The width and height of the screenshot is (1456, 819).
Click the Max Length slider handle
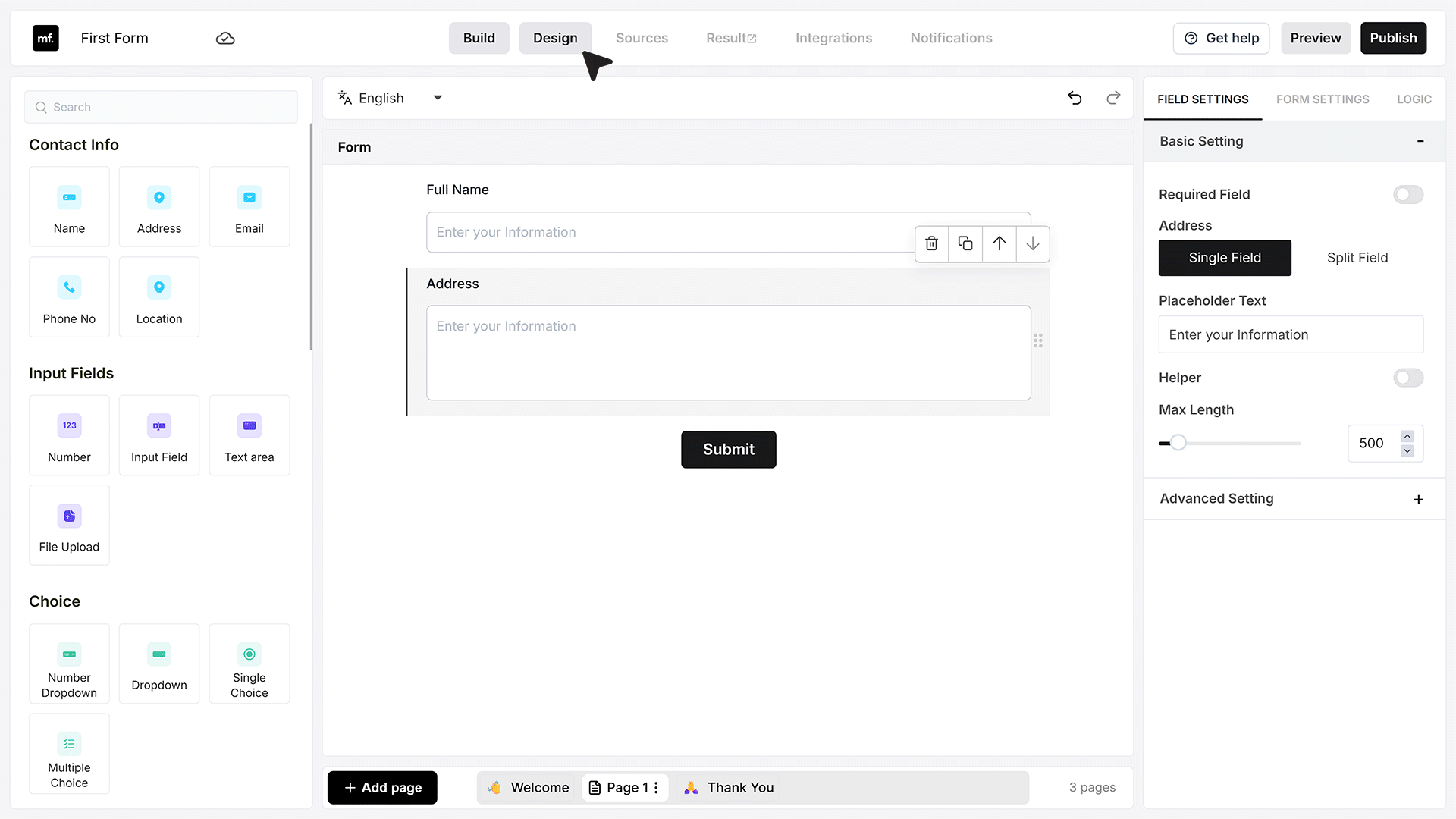[1178, 443]
